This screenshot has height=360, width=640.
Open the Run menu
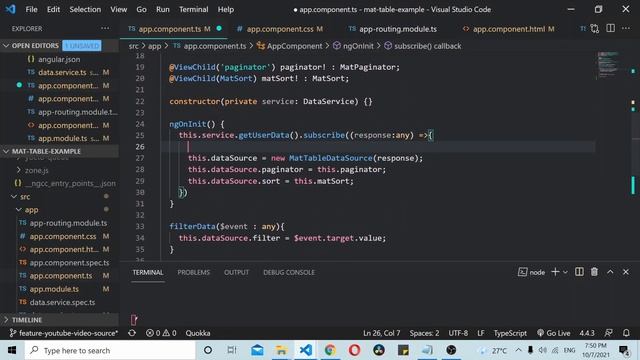162,9
